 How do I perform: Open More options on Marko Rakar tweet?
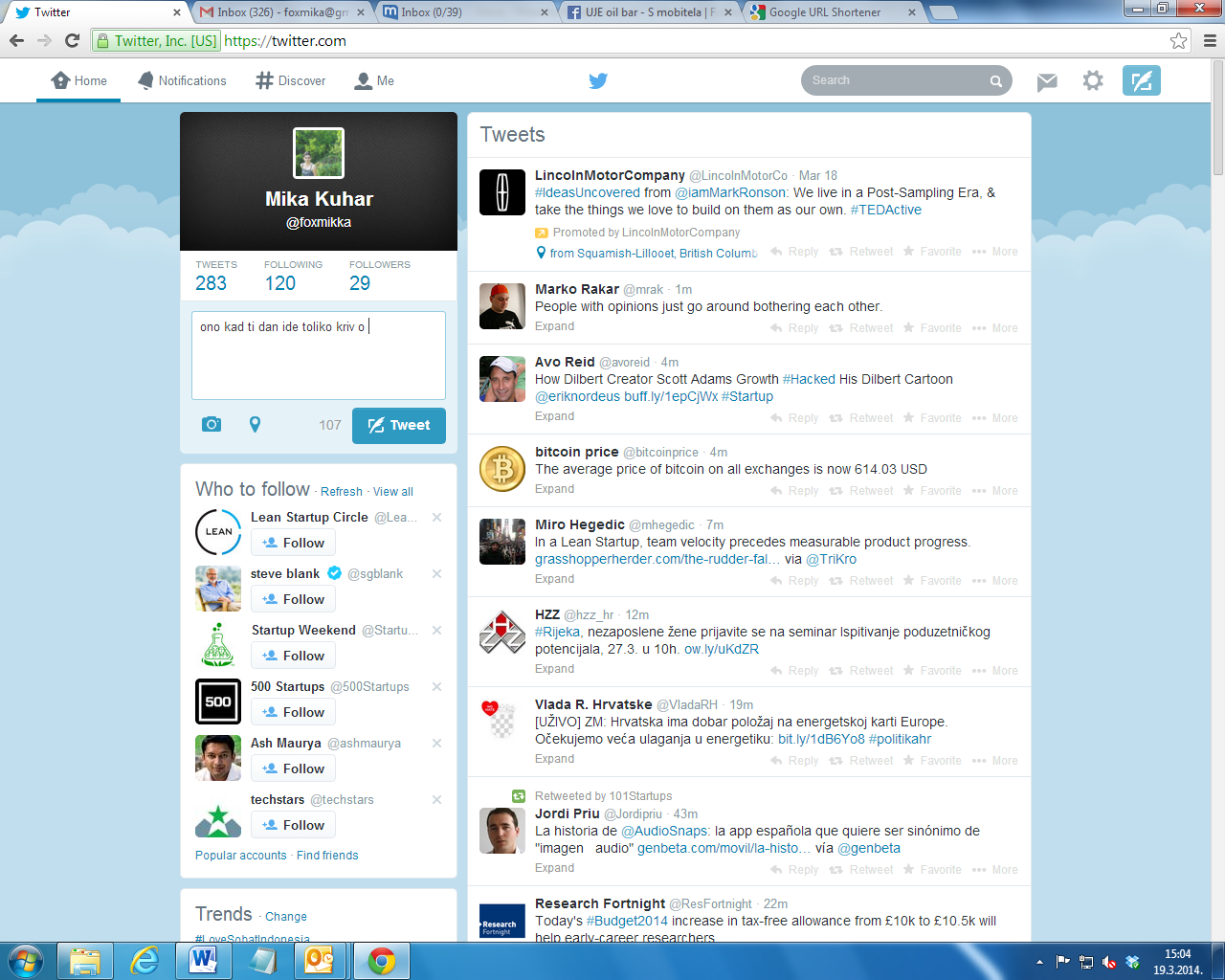[x=995, y=328]
